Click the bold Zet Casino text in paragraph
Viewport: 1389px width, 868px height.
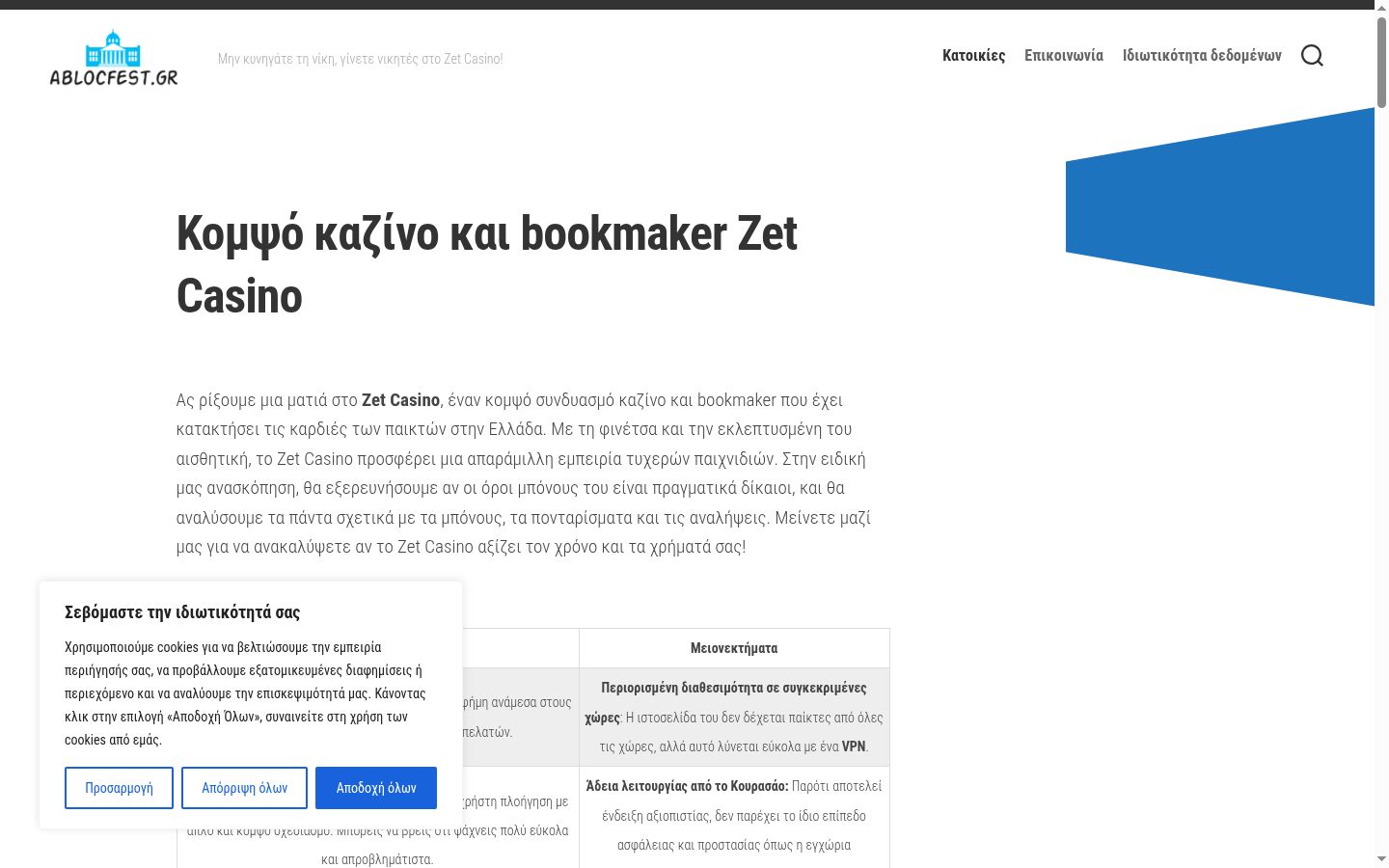click(400, 399)
